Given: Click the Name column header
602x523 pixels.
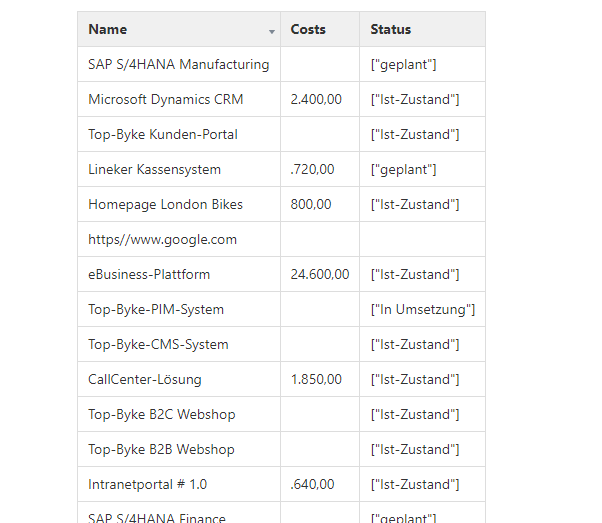Looking at the screenshot, I should point(108,29).
